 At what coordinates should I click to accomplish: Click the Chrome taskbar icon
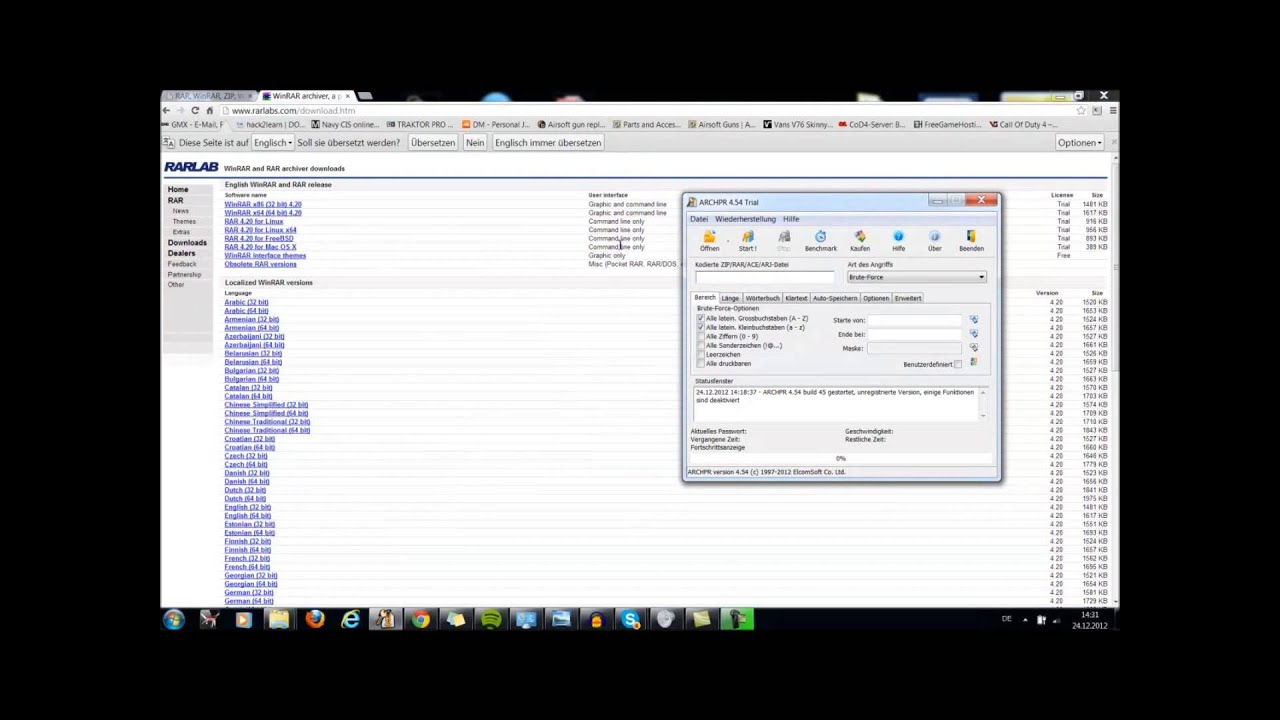pyautogui.click(x=420, y=620)
